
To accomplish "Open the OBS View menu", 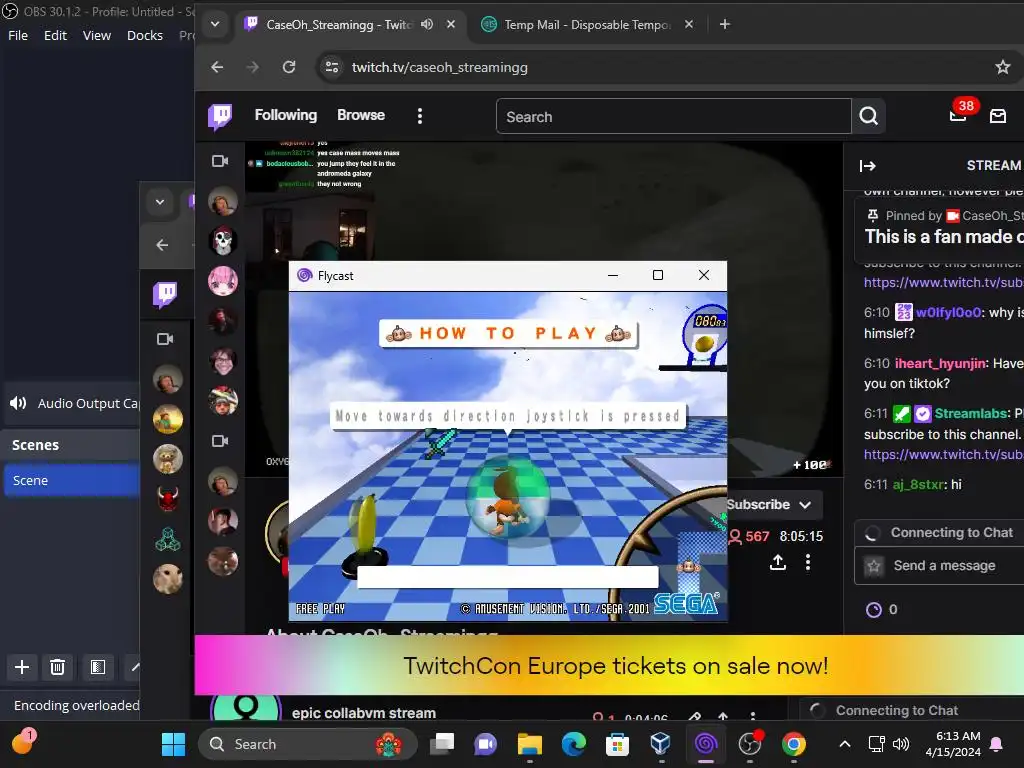I will click(97, 35).
